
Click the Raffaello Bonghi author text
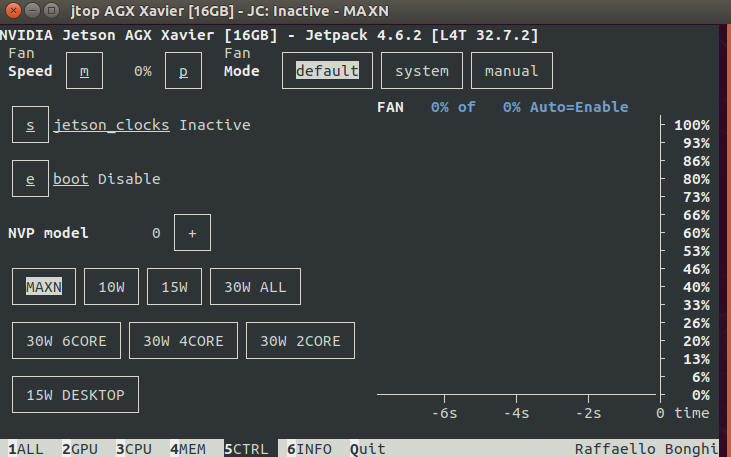click(x=647, y=449)
